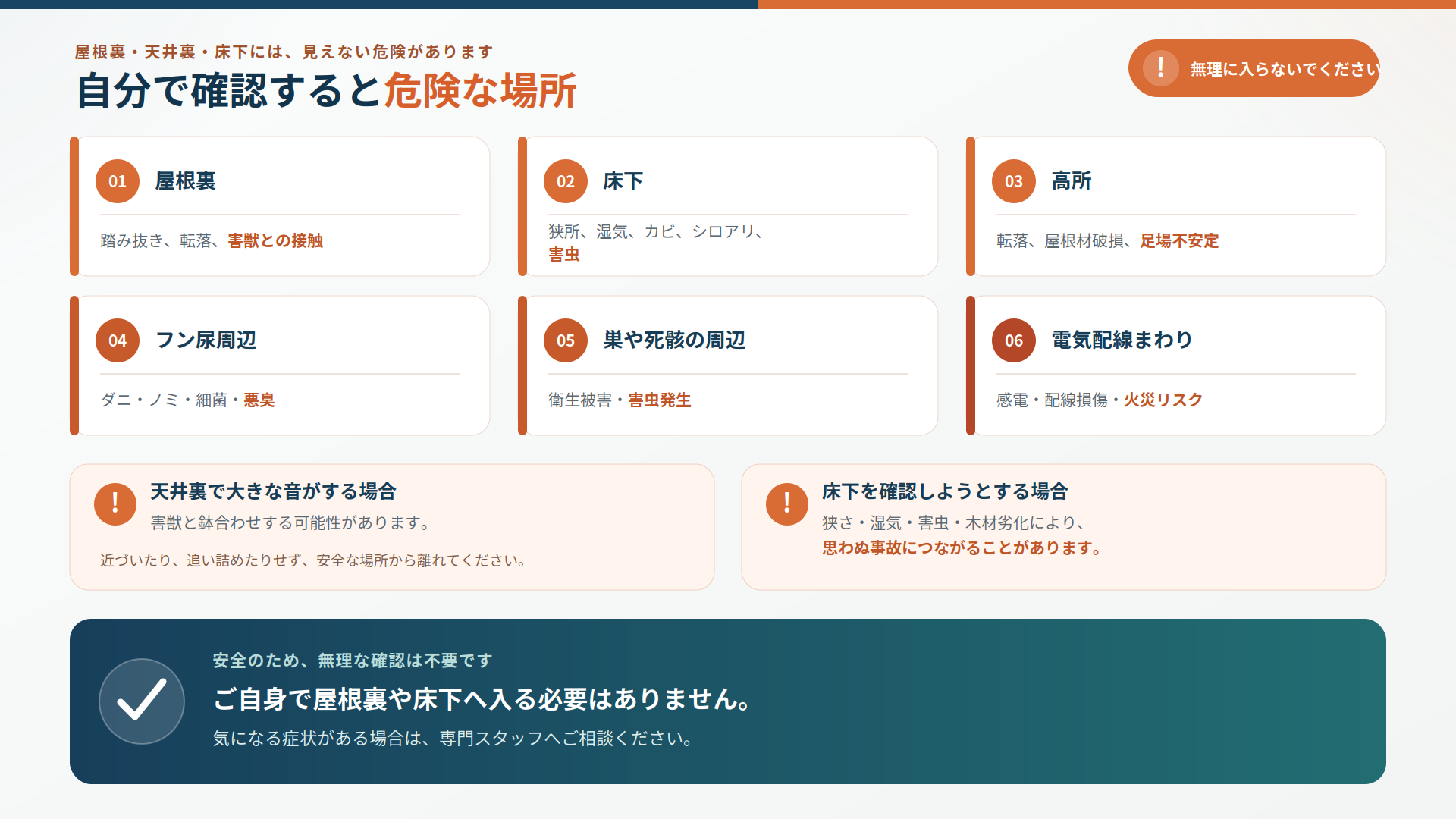Click the highlighted text 悪臭
This screenshot has height=819, width=1456.
click(x=259, y=400)
